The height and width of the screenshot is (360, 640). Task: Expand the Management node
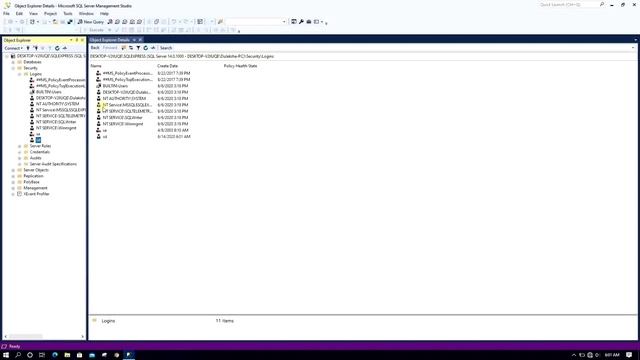(13, 188)
